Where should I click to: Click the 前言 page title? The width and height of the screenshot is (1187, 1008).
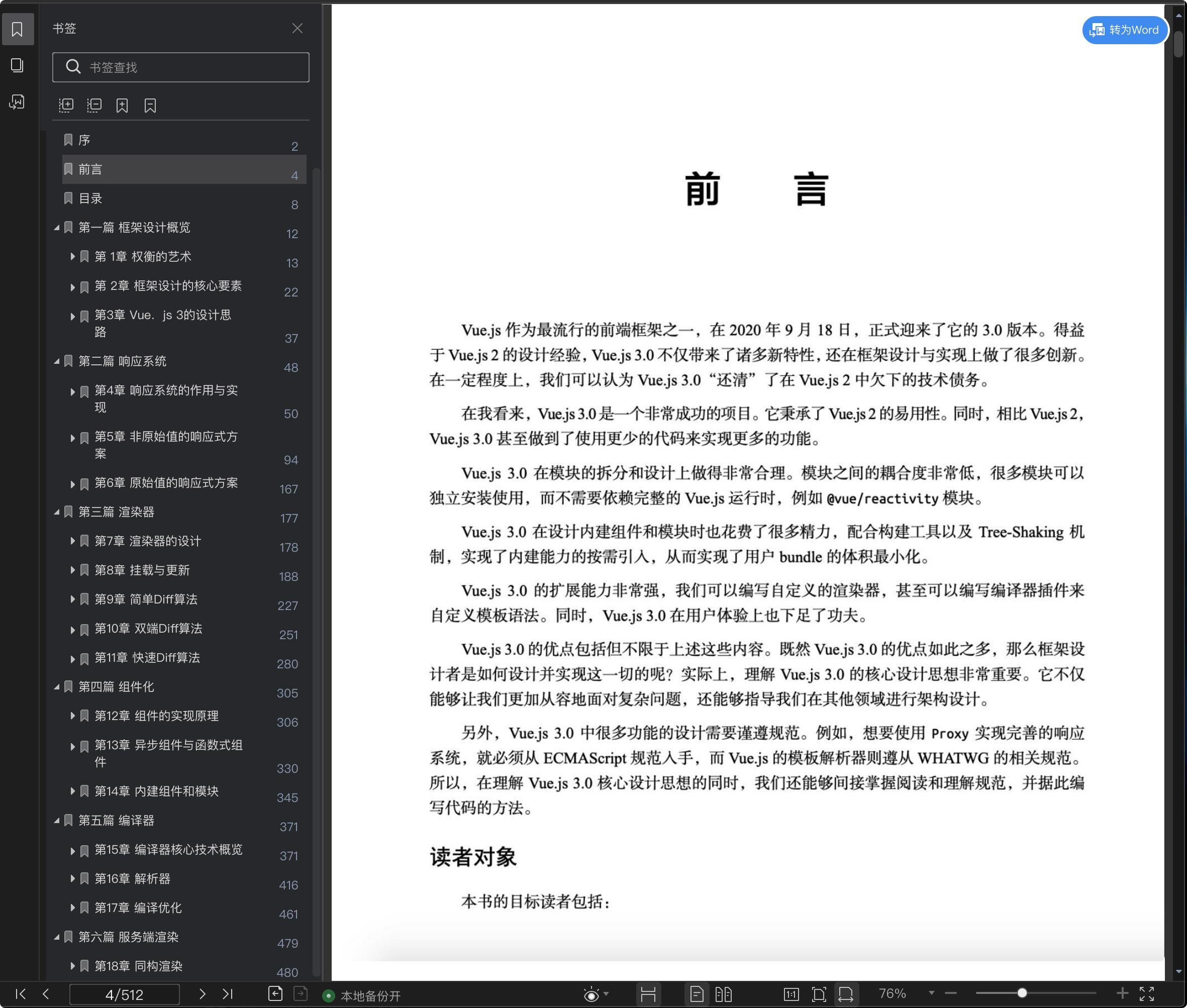click(757, 190)
